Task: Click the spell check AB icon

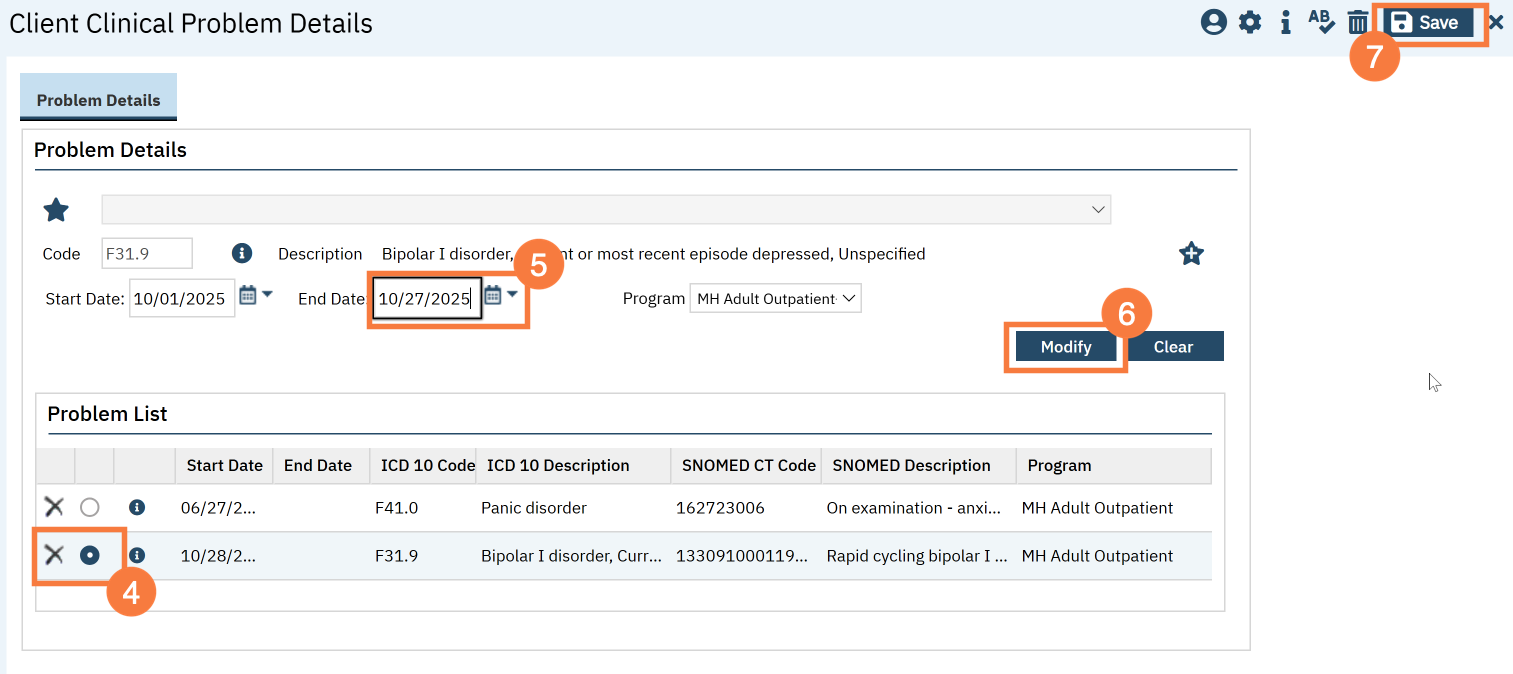Action: click(x=1321, y=22)
